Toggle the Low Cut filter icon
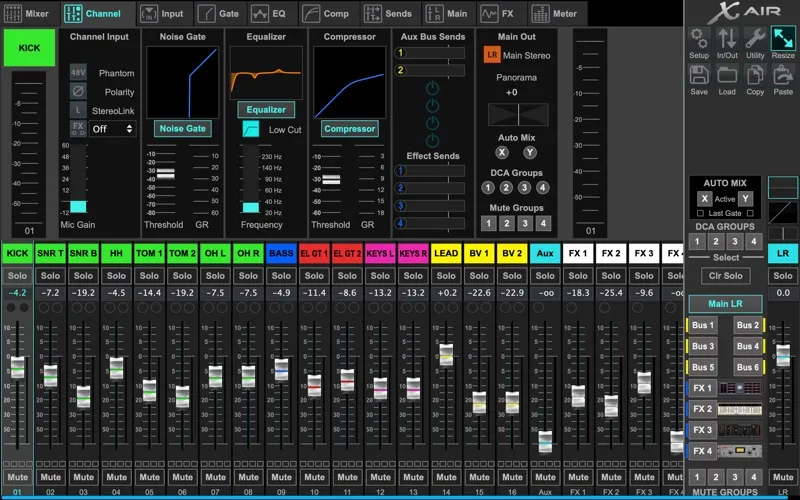The height and width of the screenshot is (500, 800). [x=251, y=130]
